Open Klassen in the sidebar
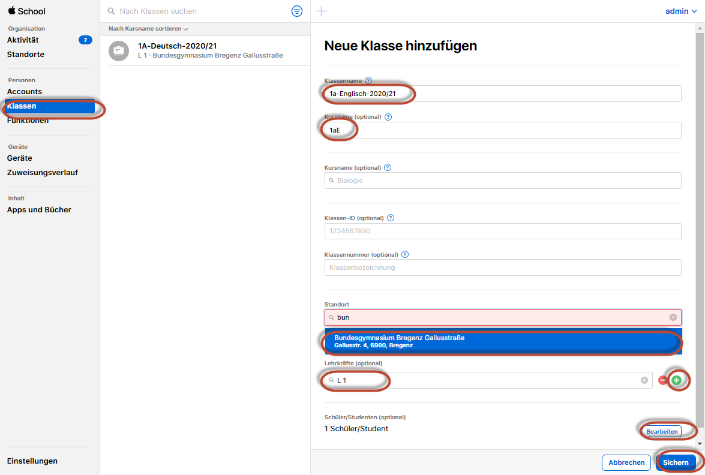The width and height of the screenshot is (705, 475). tap(24, 105)
